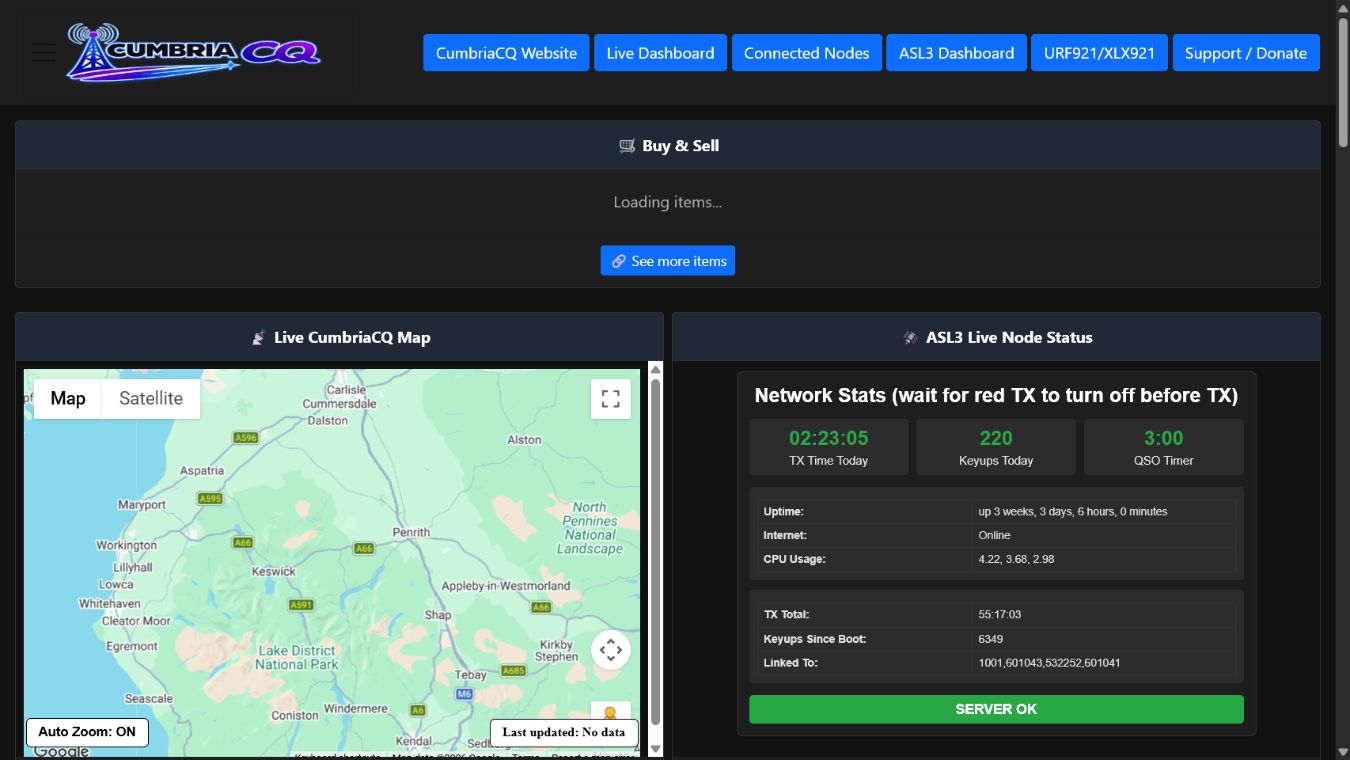The image size is (1350, 760).
Task: Open the ASL3 Dashboard
Action: pyautogui.click(x=956, y=53)
